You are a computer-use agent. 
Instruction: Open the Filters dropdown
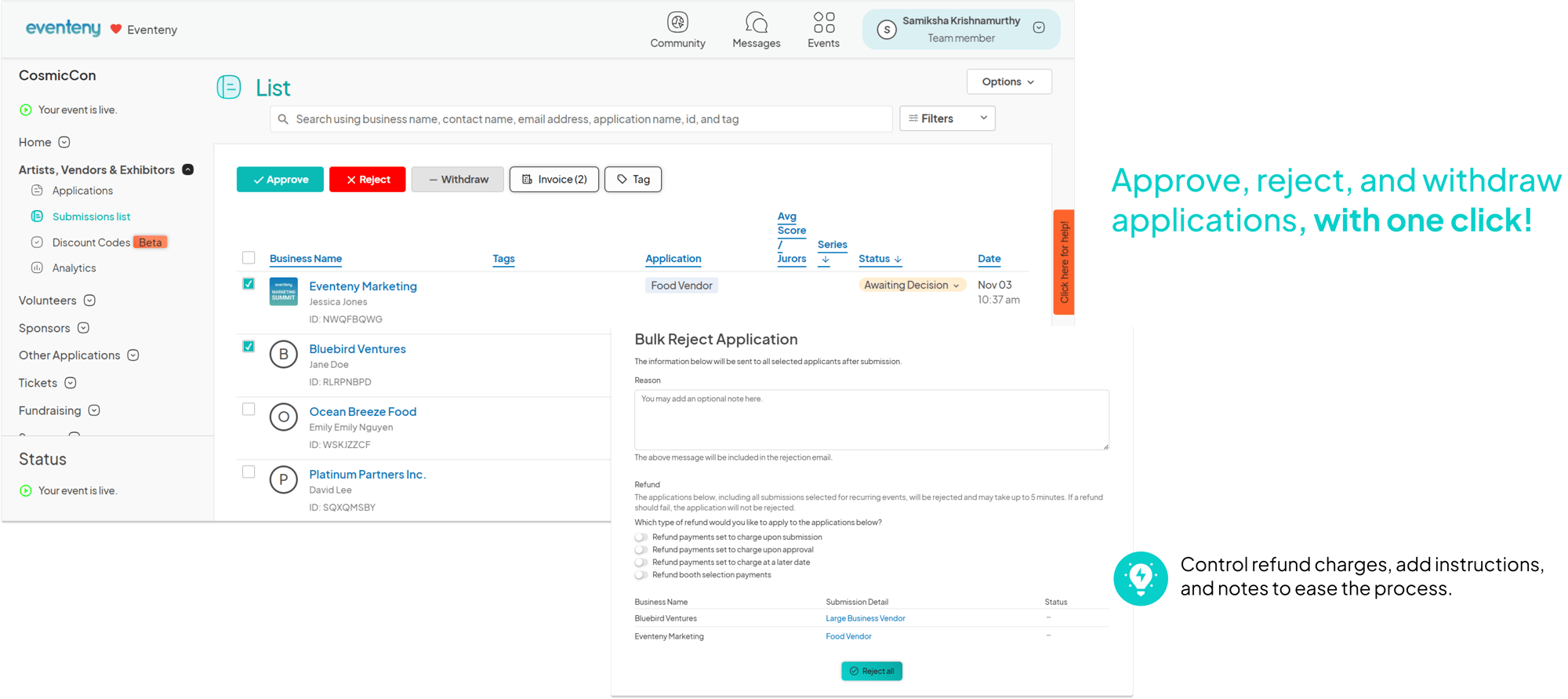coord(947,118)
